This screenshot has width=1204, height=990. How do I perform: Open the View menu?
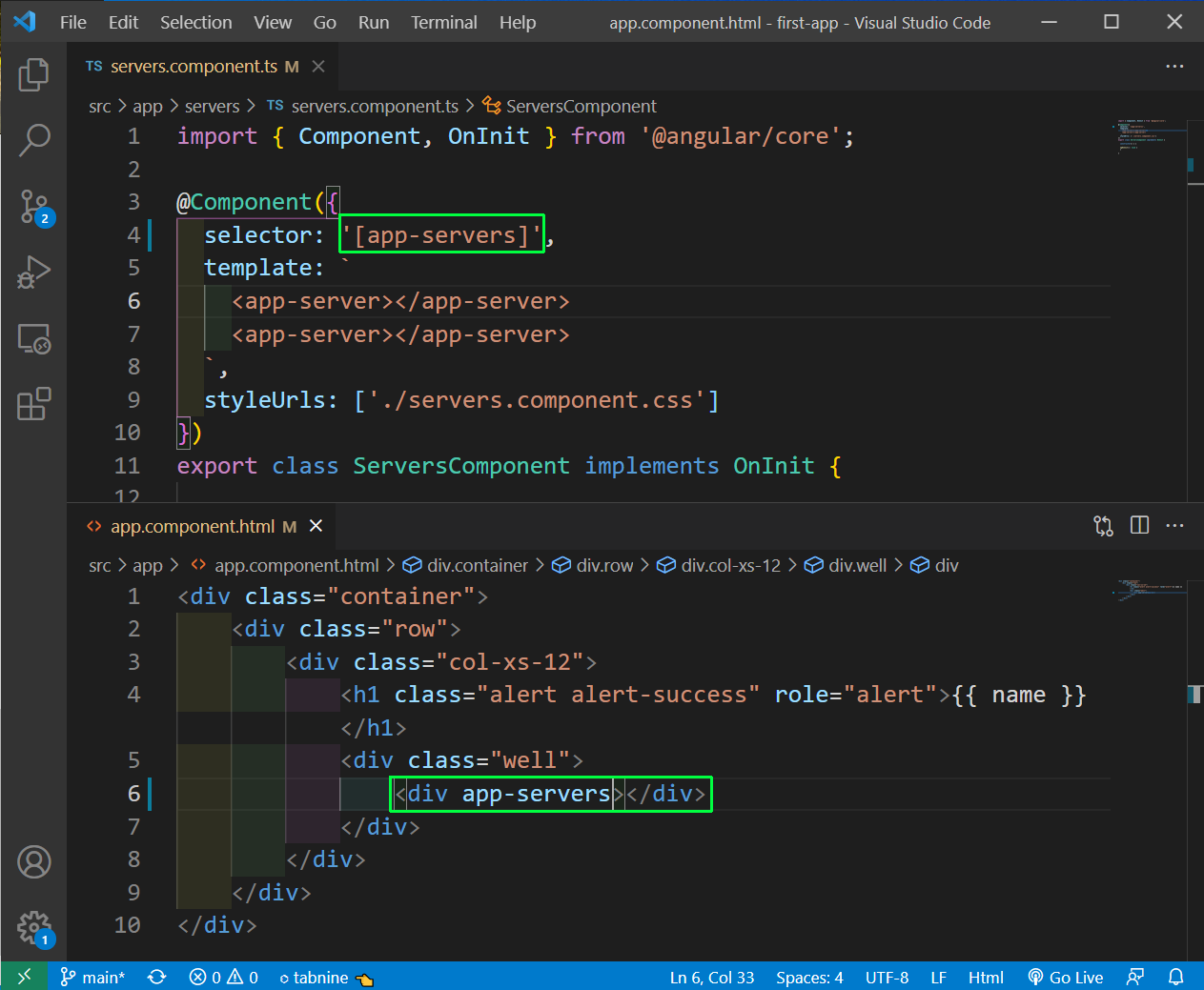pos(273,22)
